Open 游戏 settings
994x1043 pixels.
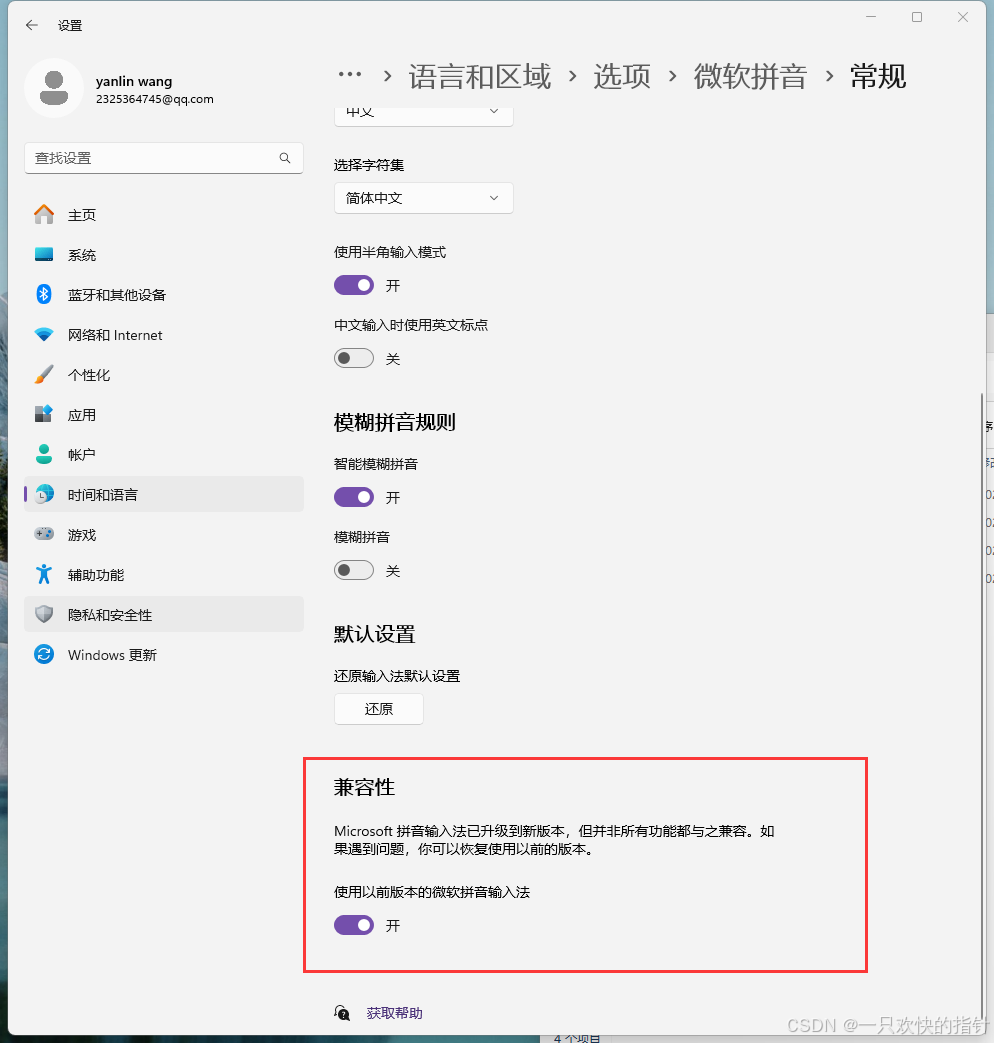[x=164, y=534]
